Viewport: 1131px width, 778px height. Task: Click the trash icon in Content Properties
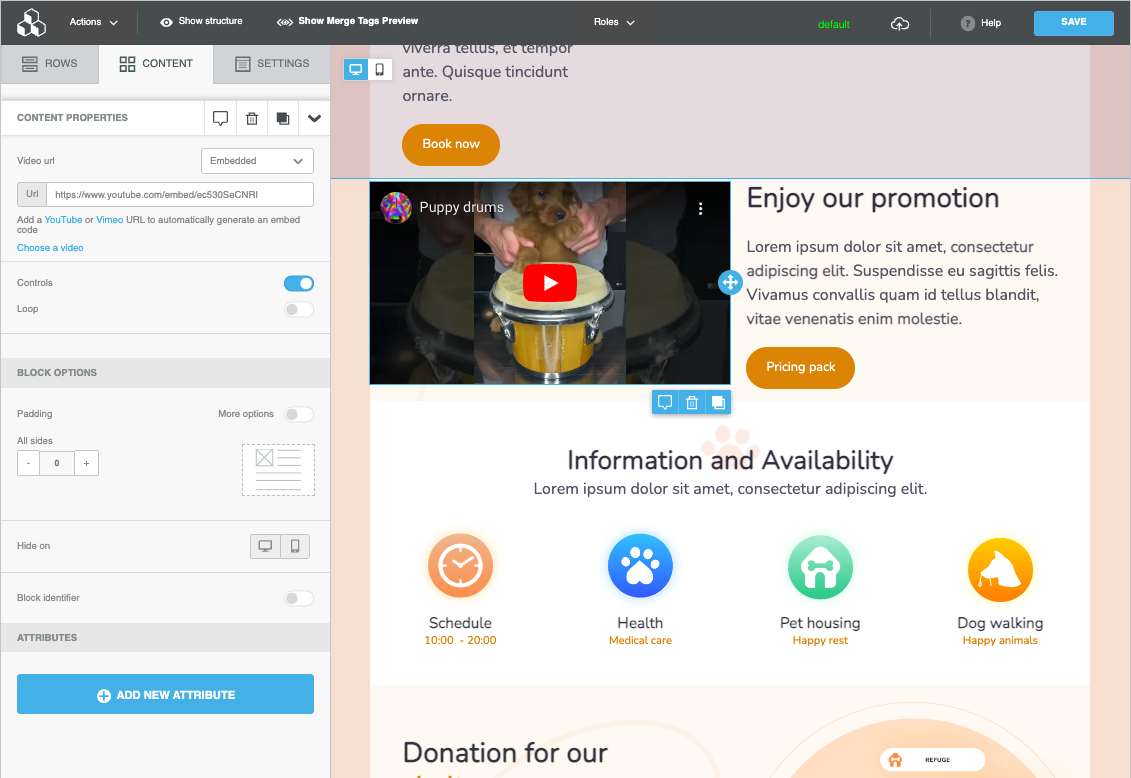pyautogui.click(x=252, y=118)
